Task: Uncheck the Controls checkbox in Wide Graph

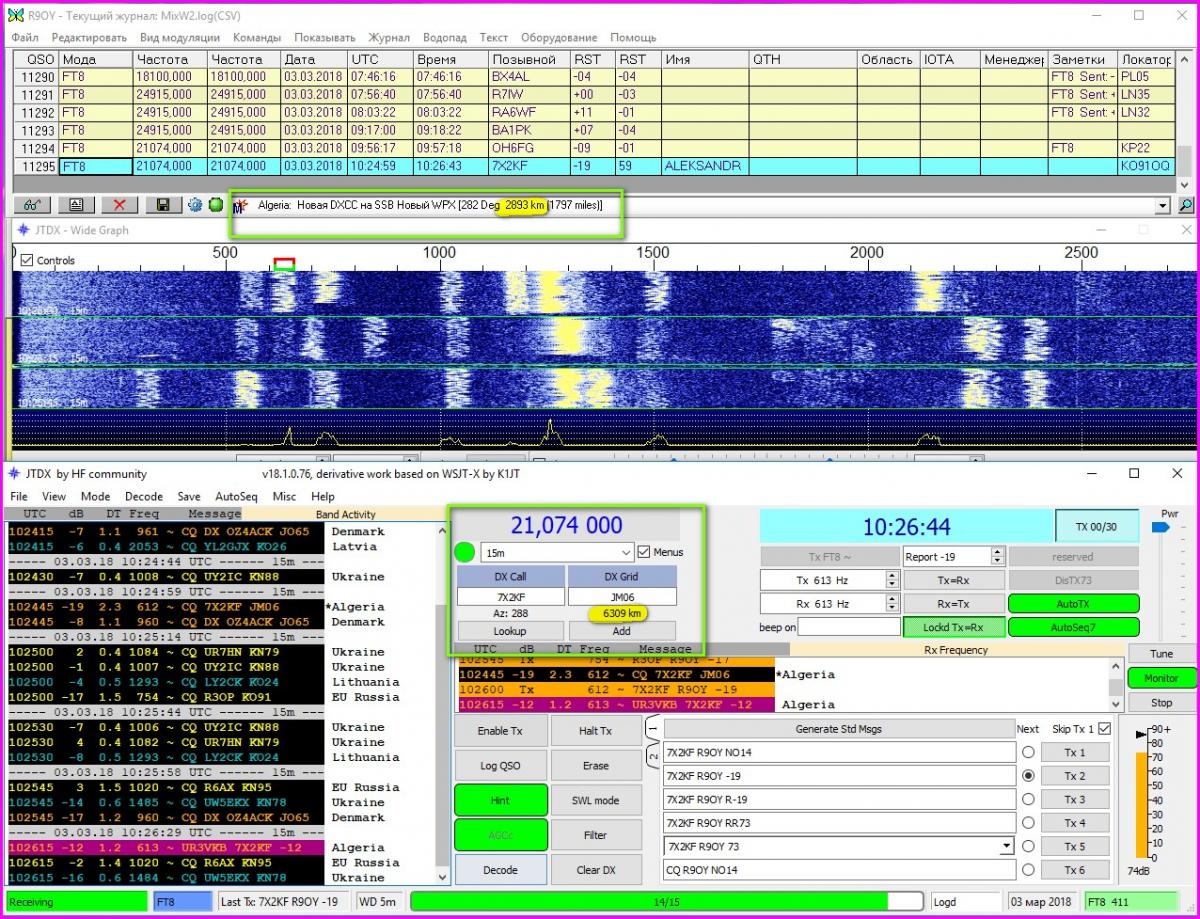Action: [x=27, y=260]
